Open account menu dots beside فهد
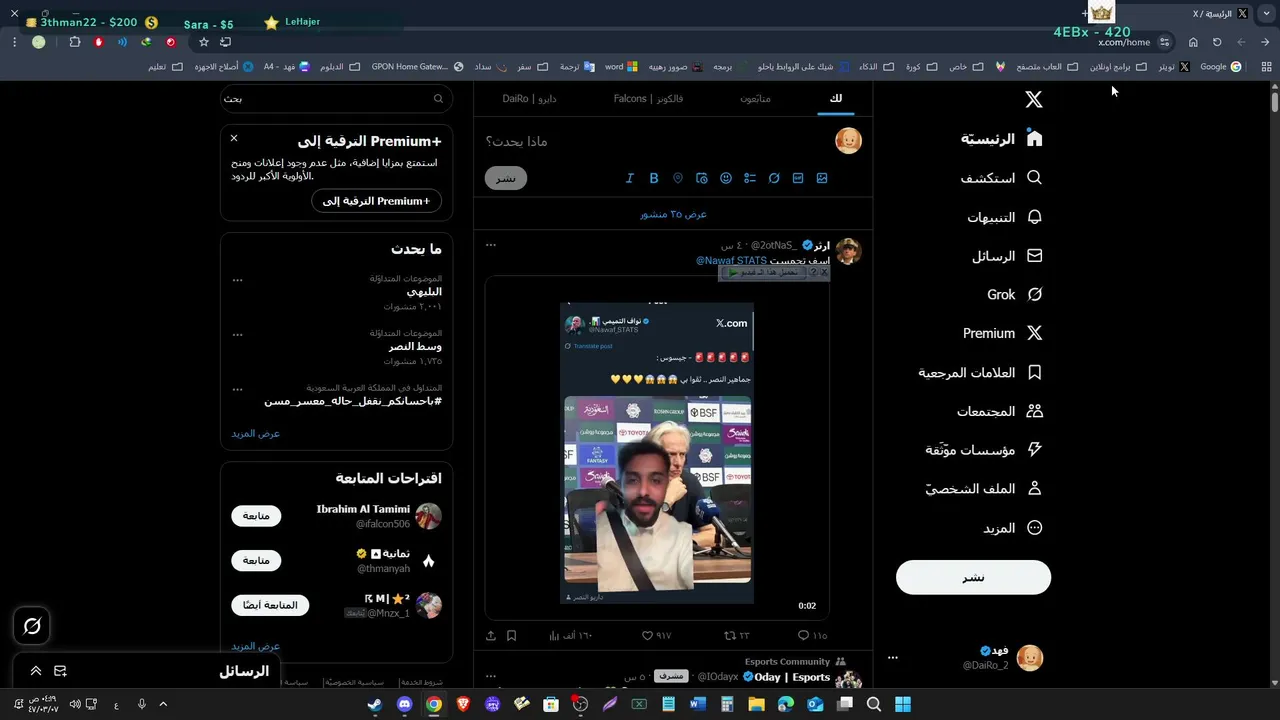The image size is (1280, 720). coord(893,658)
